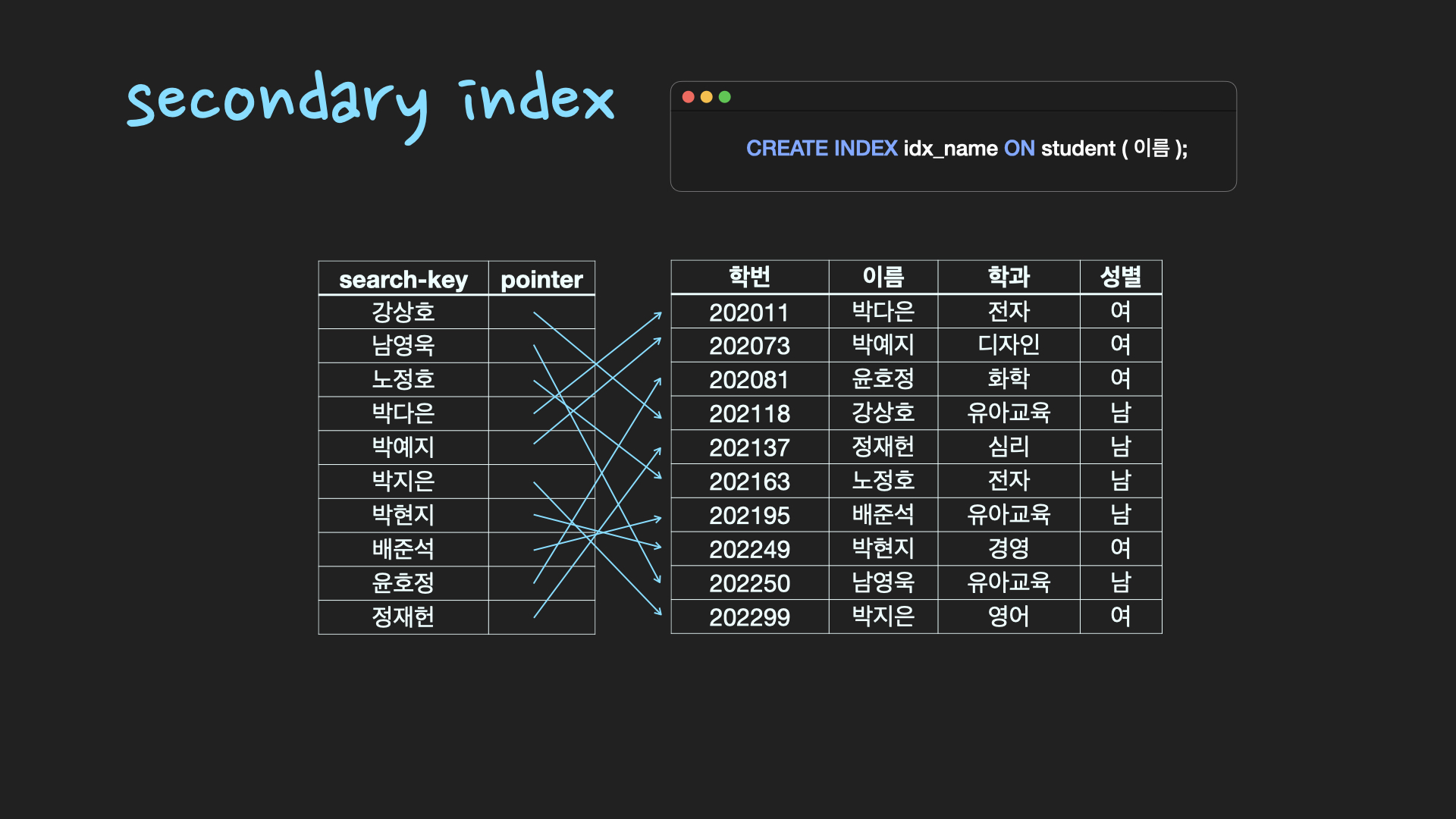Click the 경영 department cell

(1008, 548)
